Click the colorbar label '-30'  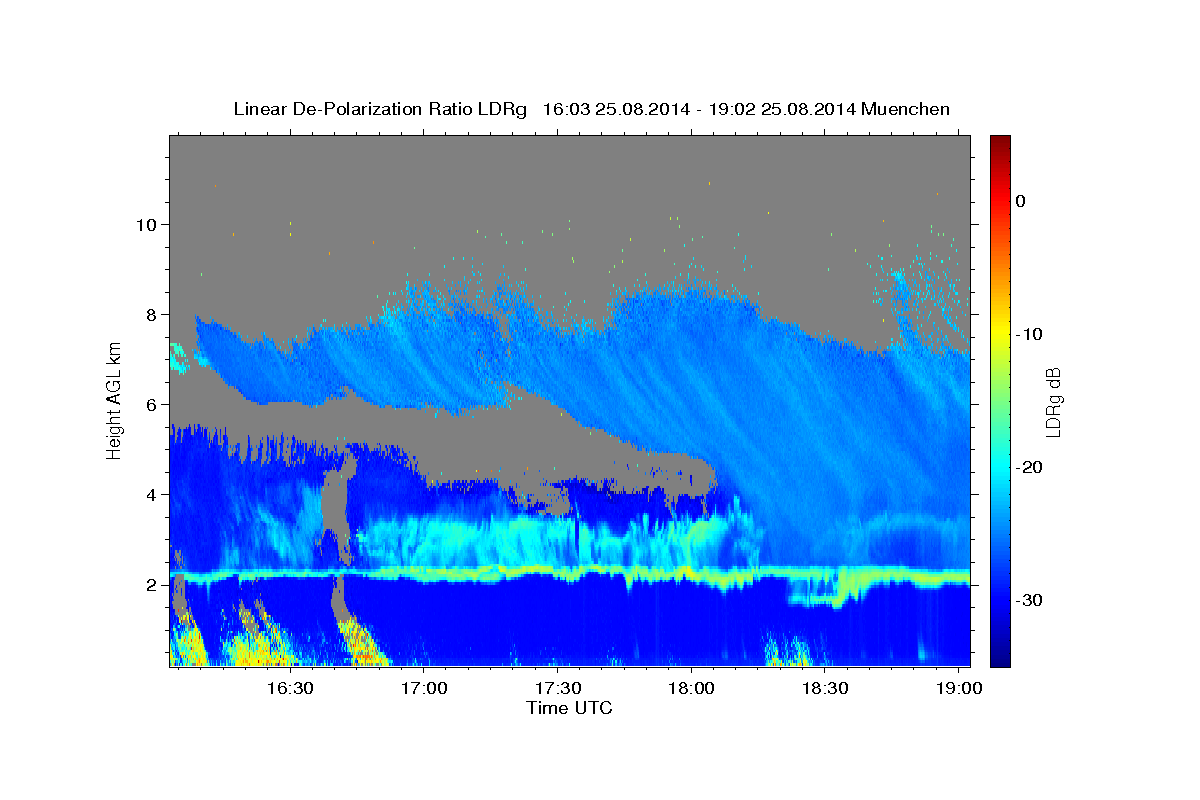(x=1030, y=600)
